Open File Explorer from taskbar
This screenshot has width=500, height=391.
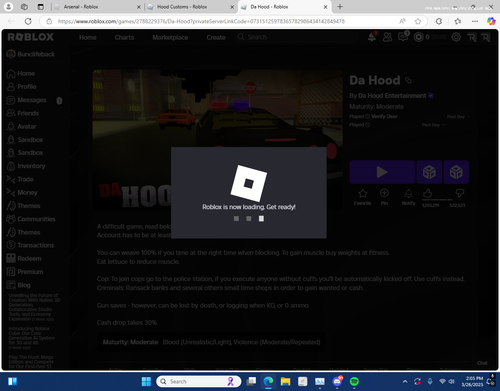(x=285, y=381)
